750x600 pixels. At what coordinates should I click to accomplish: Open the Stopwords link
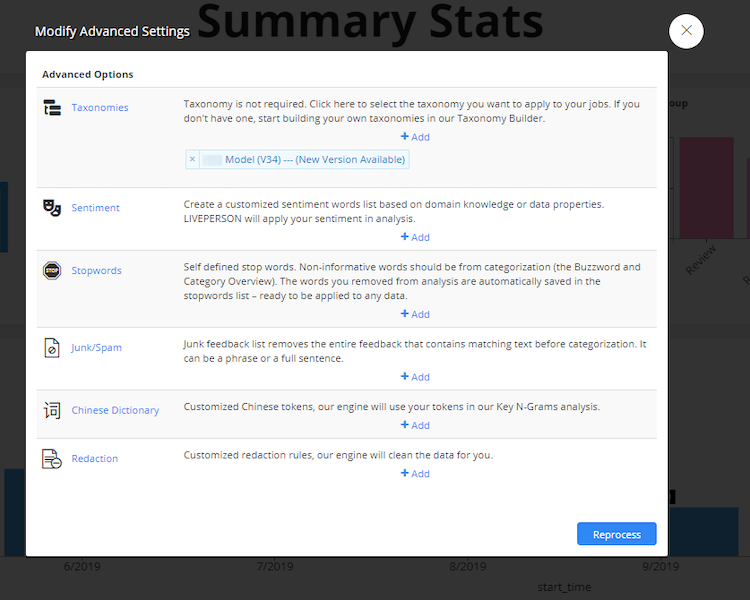97,271
